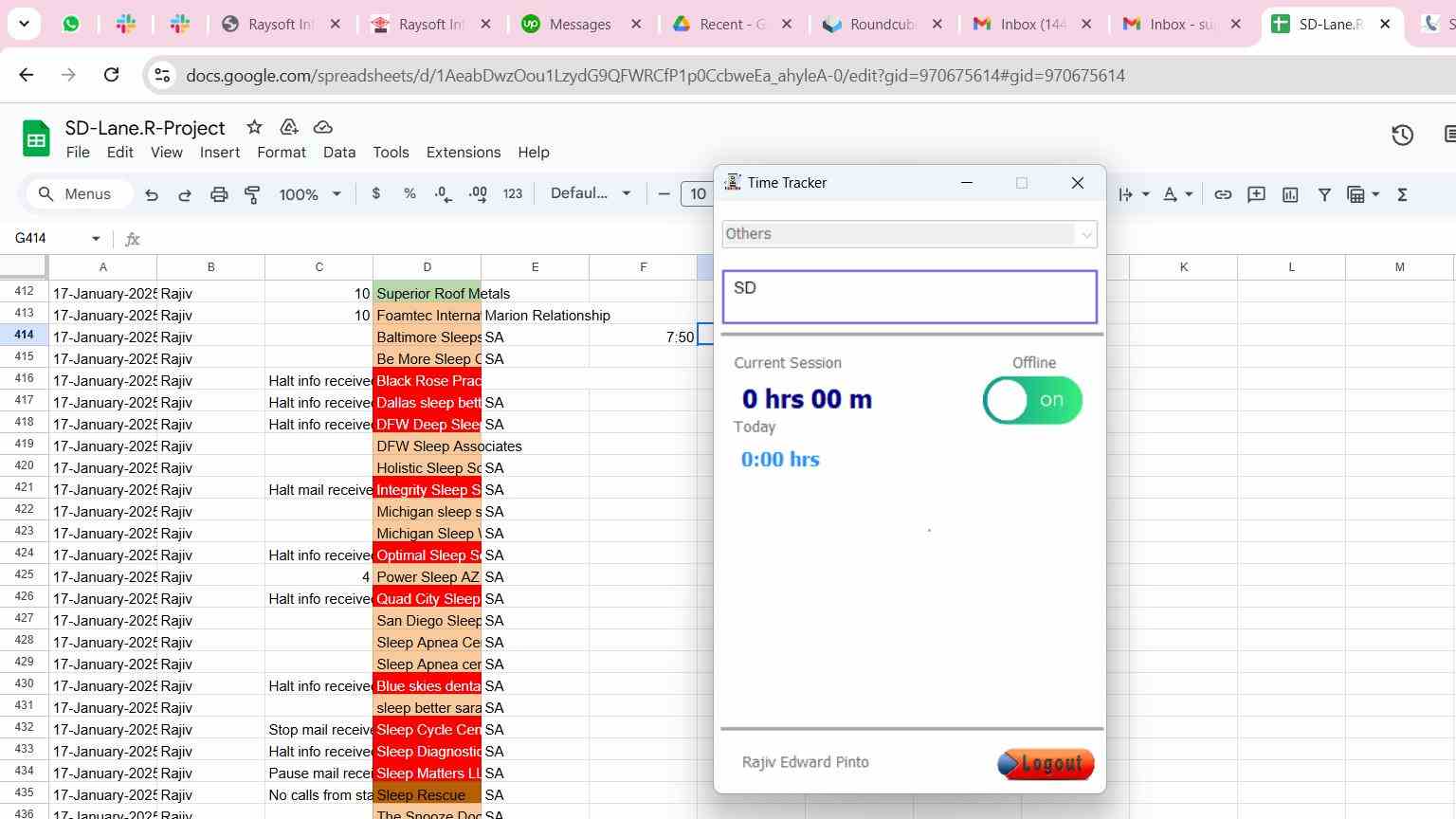Expand the Others project dropdown in Time Tracker
1456x819 pixels.
tap(1085, 234)
